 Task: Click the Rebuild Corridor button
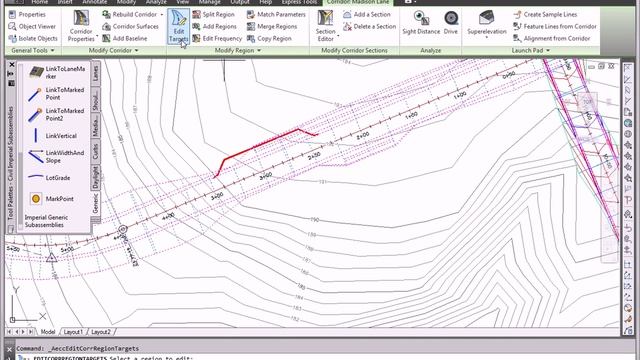(129, 14)
